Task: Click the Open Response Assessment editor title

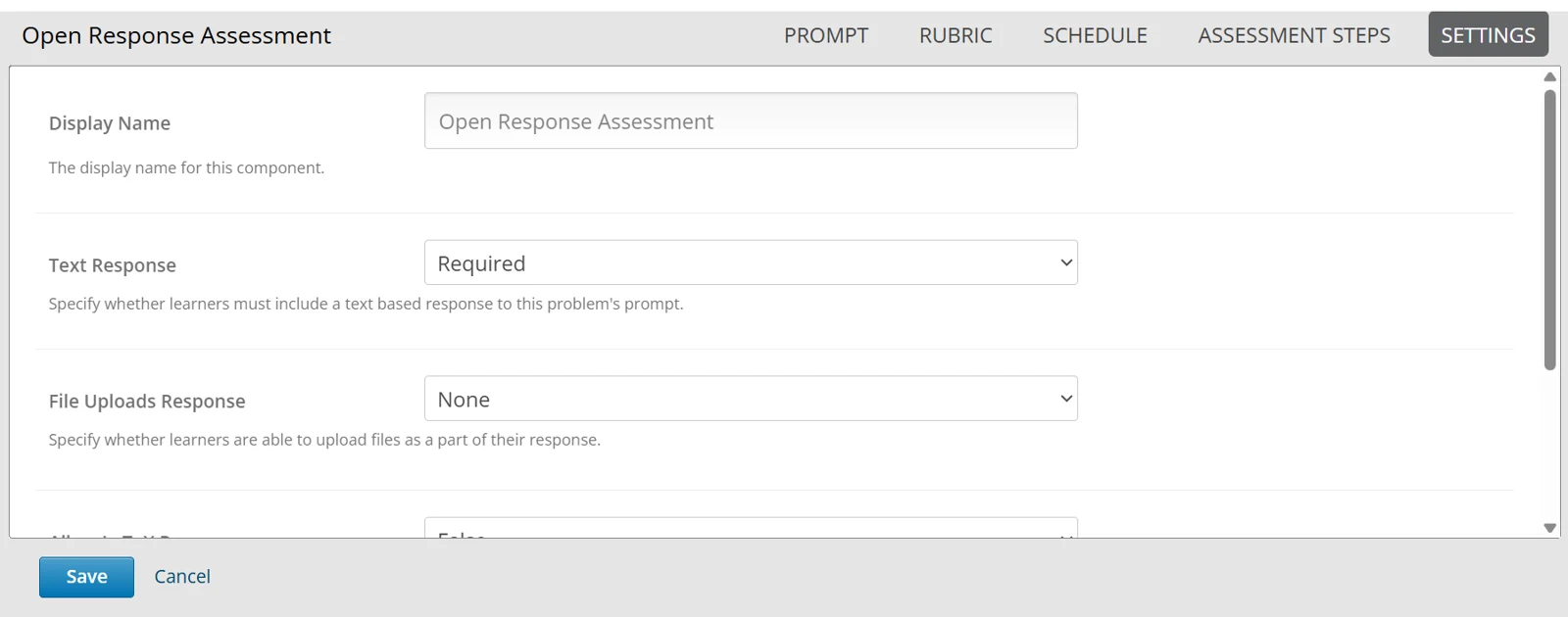Action: [176, 35]
